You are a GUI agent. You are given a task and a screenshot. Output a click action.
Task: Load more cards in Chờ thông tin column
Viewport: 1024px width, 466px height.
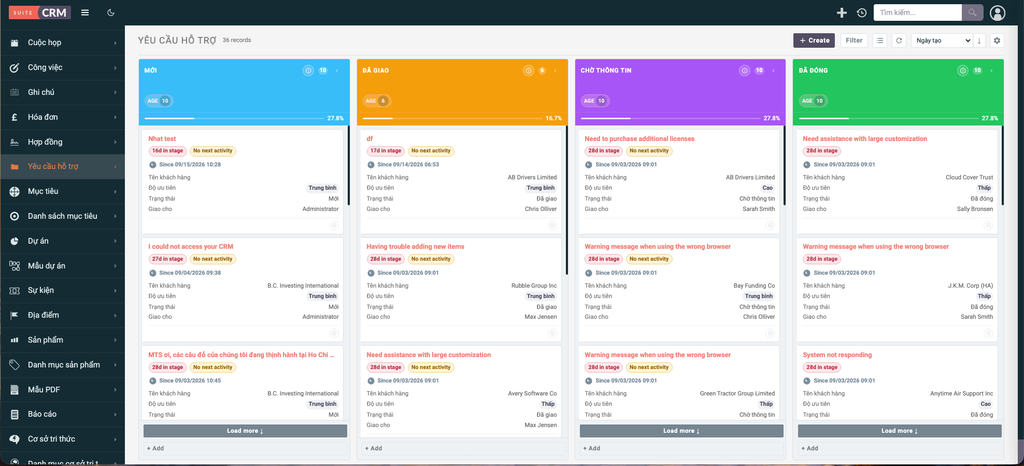[x=681, y=431]
